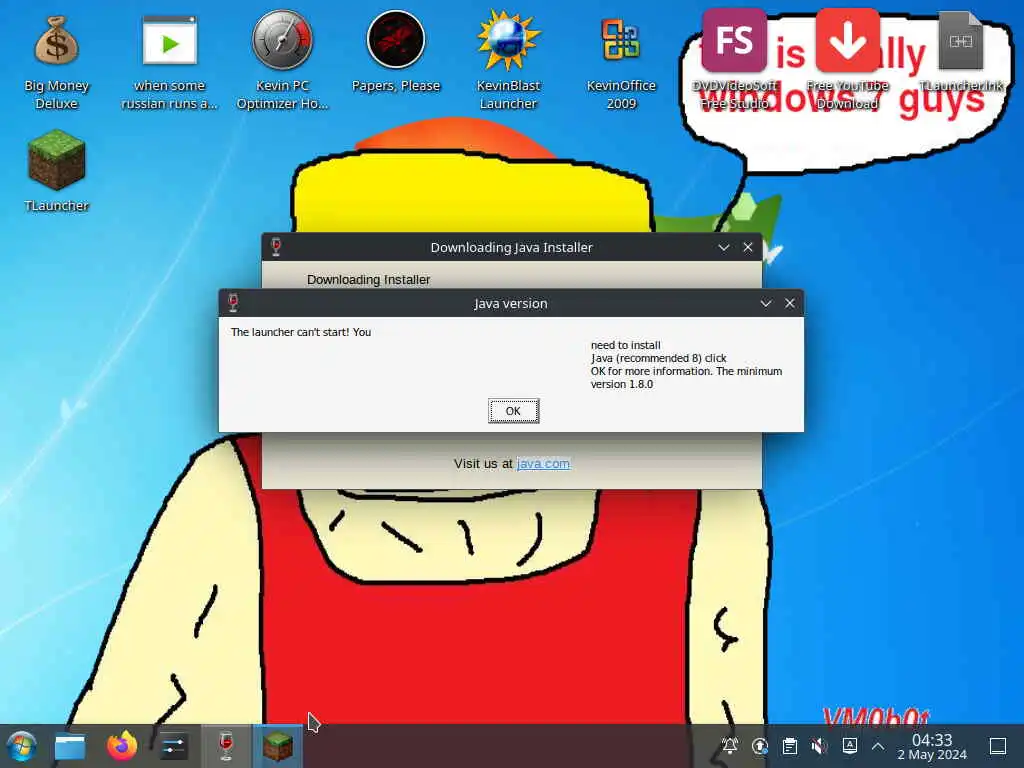Click Java version title bar text

coord(511,303)
